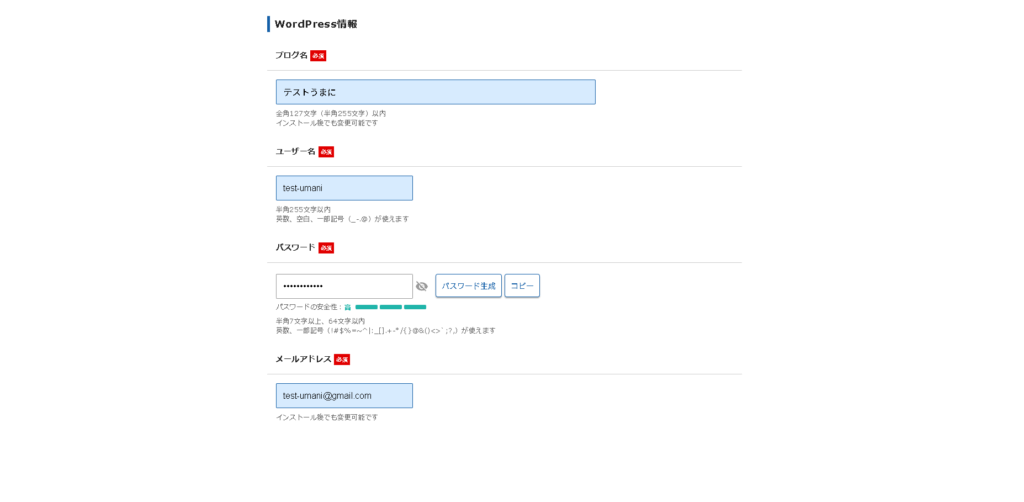Click the ユーザー名 field label
This screenshot has width=1024, height=502.
coord(295,151)
